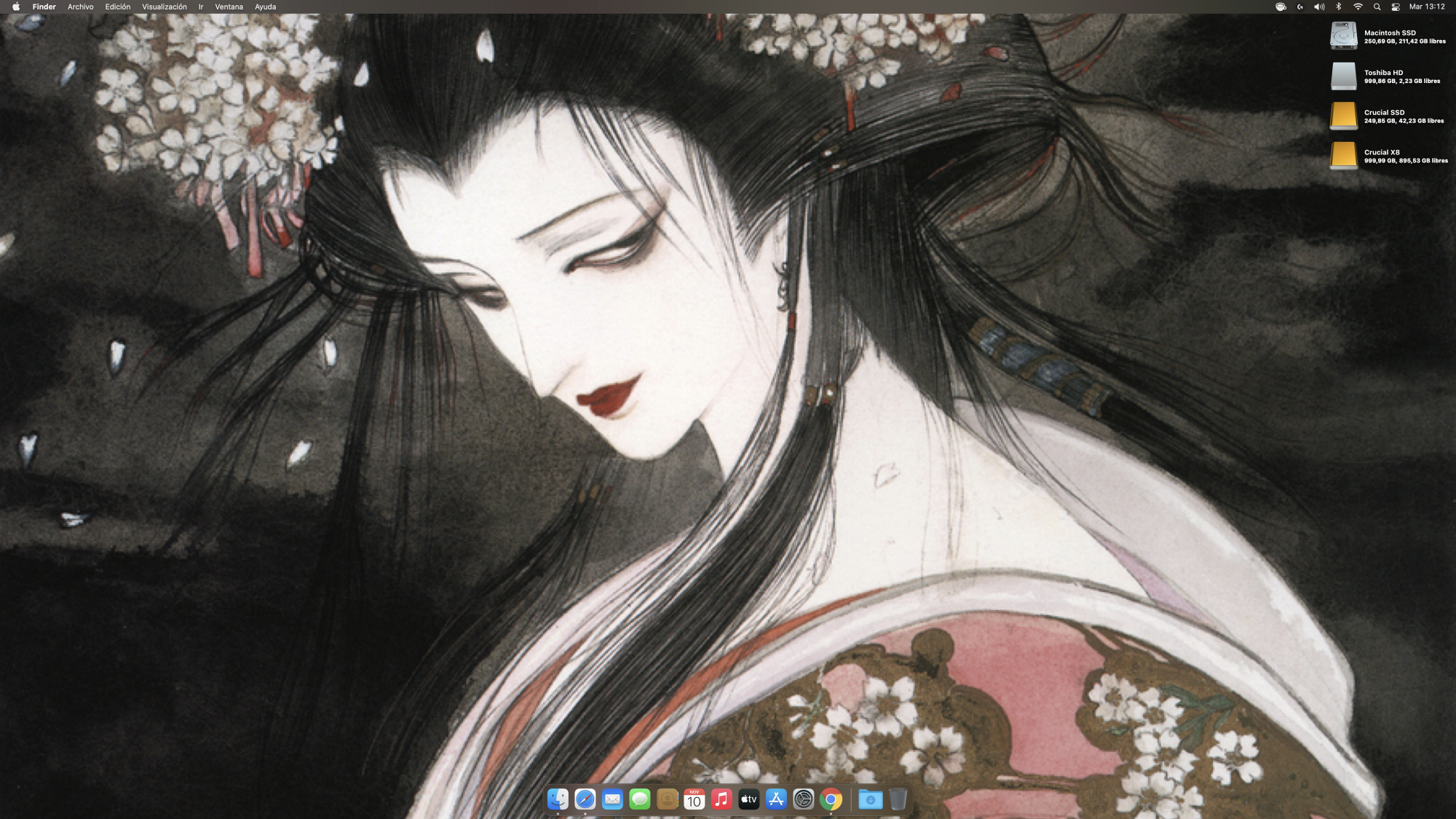
Task: Select the Crucial X8 external drive icon
Action: point(1343,156)
